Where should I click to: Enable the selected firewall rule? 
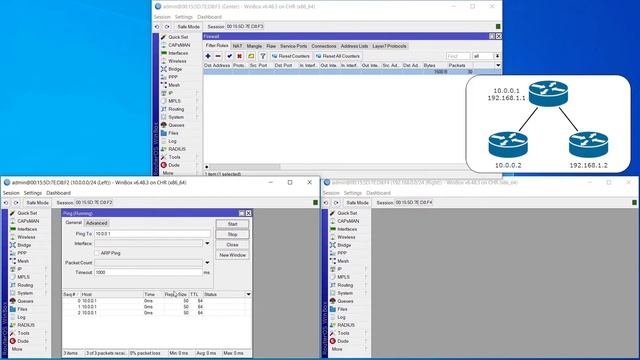pyautogui.click(x=229, y=56)
